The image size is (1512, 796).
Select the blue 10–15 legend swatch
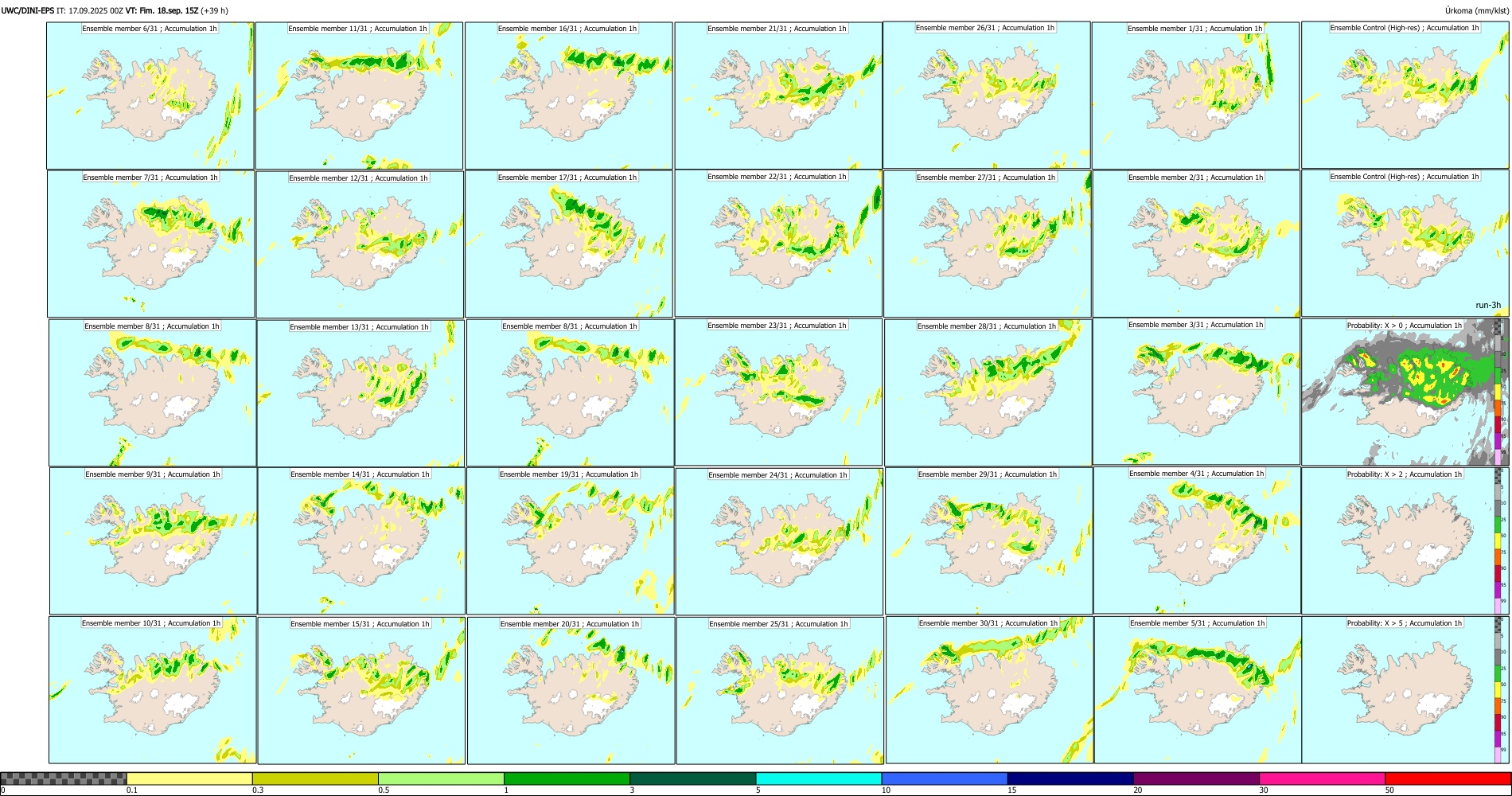(x=945, y=778)
